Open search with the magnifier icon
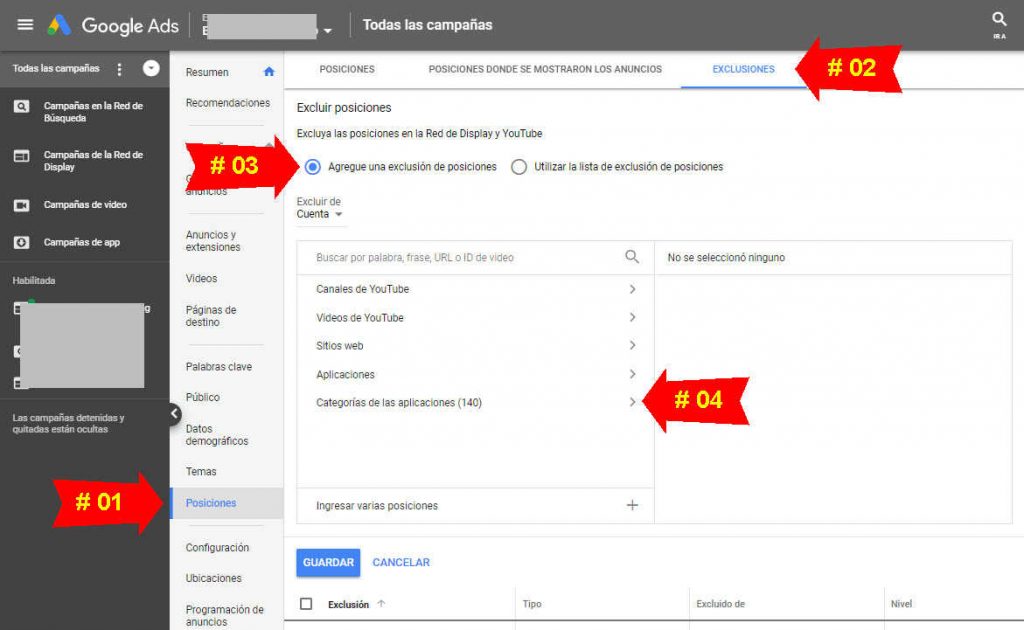 point(998,18)
